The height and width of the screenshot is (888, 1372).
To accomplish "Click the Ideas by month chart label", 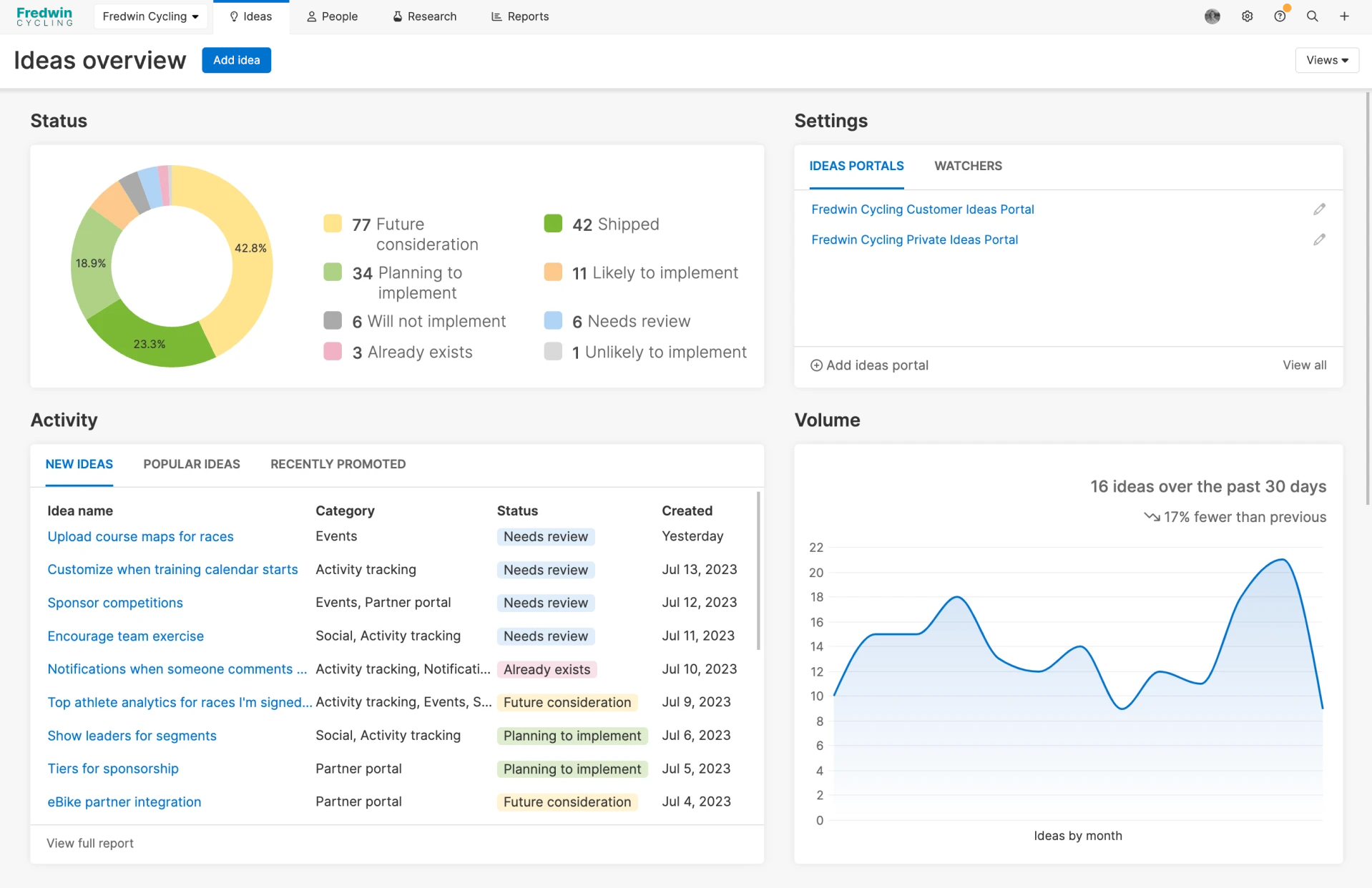I will [x=1077, y=836].
